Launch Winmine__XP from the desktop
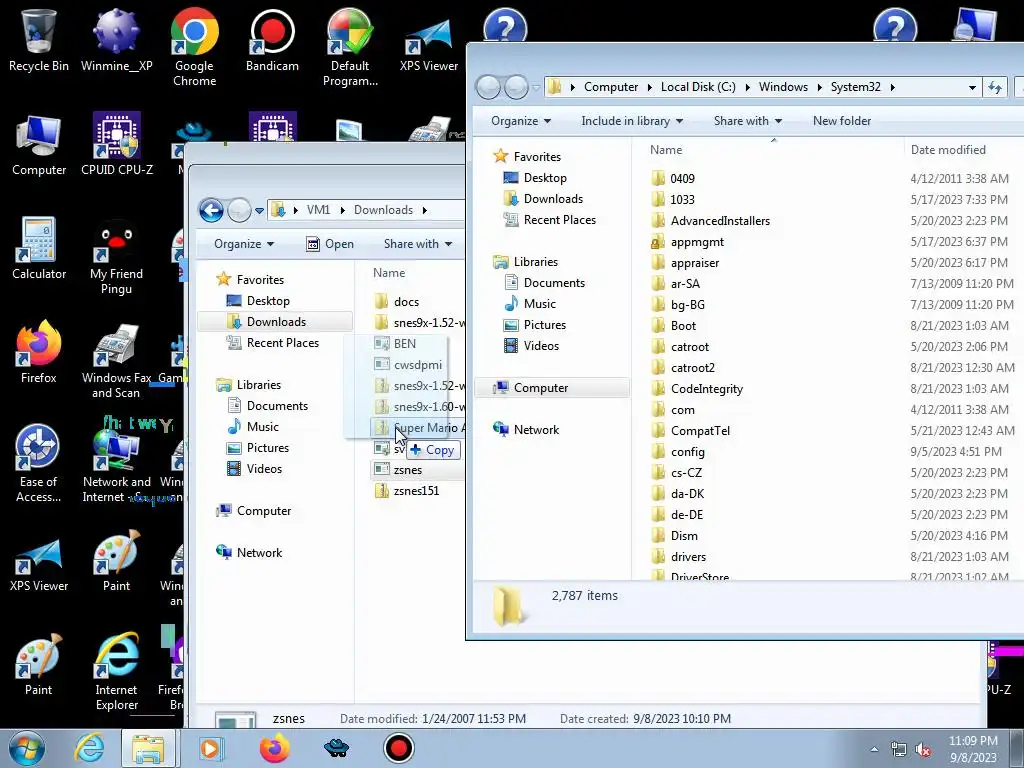The height and width of the screenshot is (768, 1024). (x=116, y=40)
